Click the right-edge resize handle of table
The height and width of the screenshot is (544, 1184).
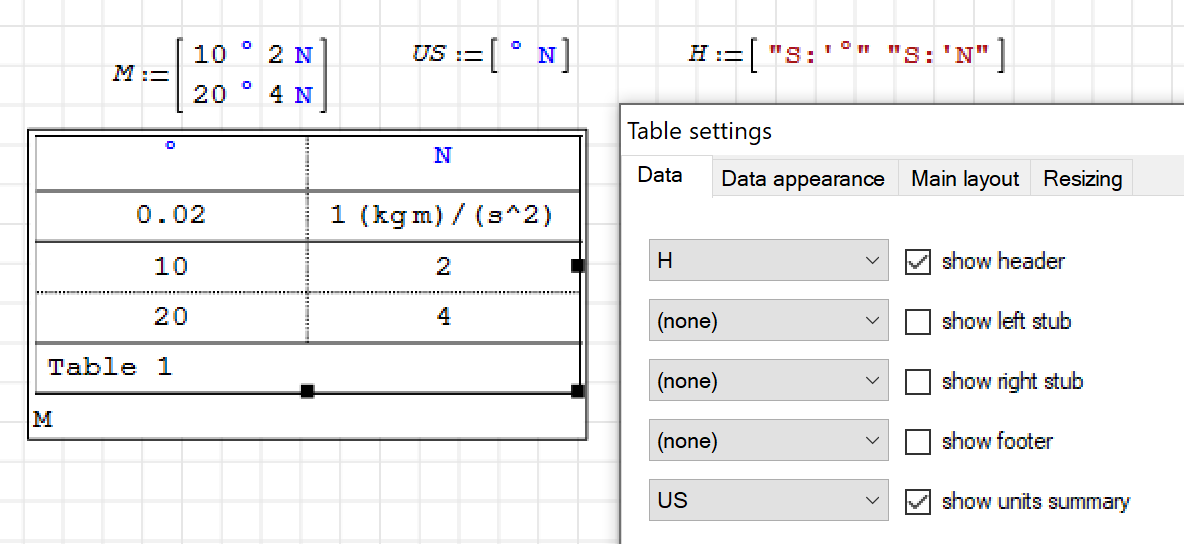click(577, 265)
